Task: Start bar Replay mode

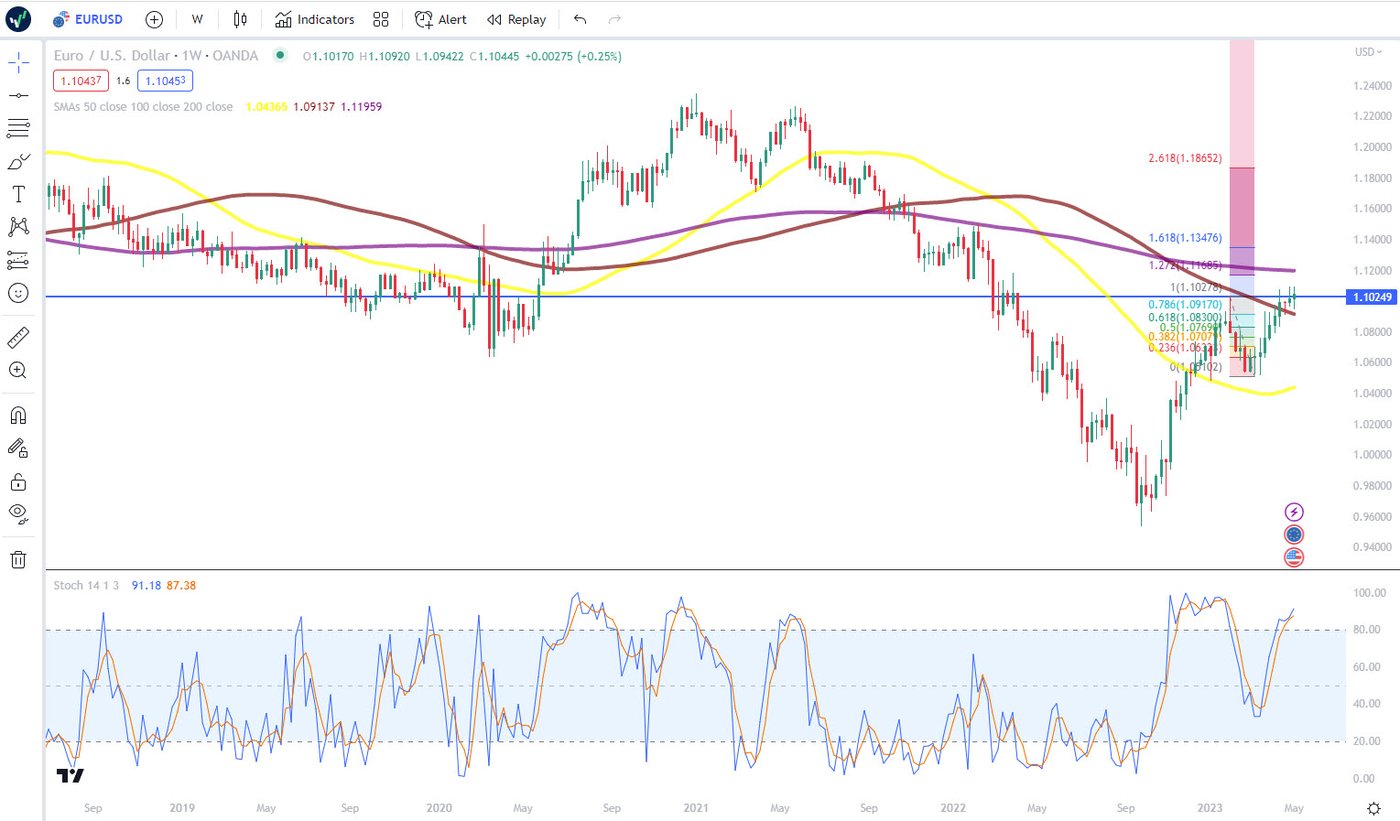Action: [516, 19]
